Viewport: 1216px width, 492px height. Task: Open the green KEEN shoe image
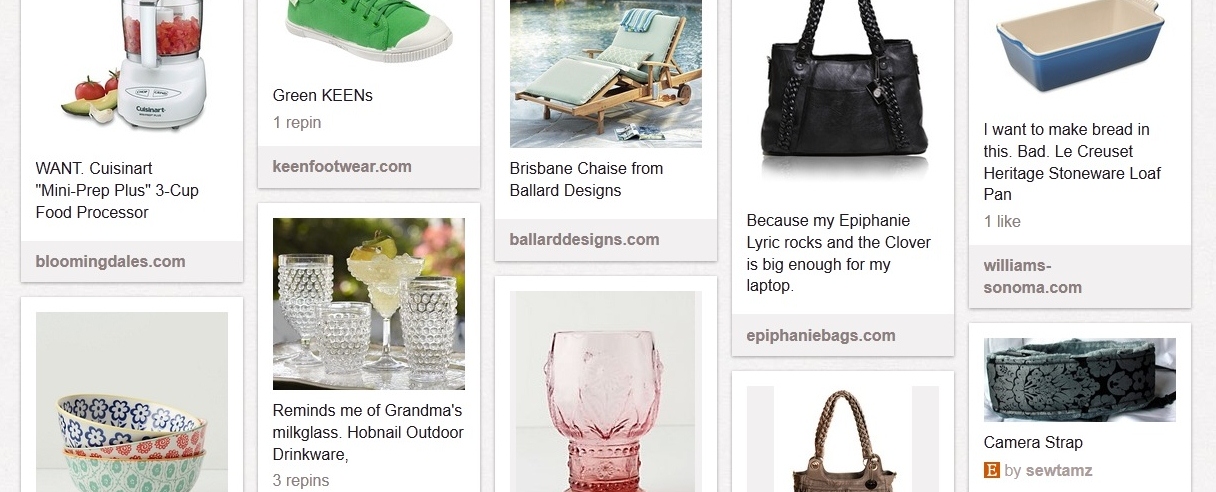(369, 32)
